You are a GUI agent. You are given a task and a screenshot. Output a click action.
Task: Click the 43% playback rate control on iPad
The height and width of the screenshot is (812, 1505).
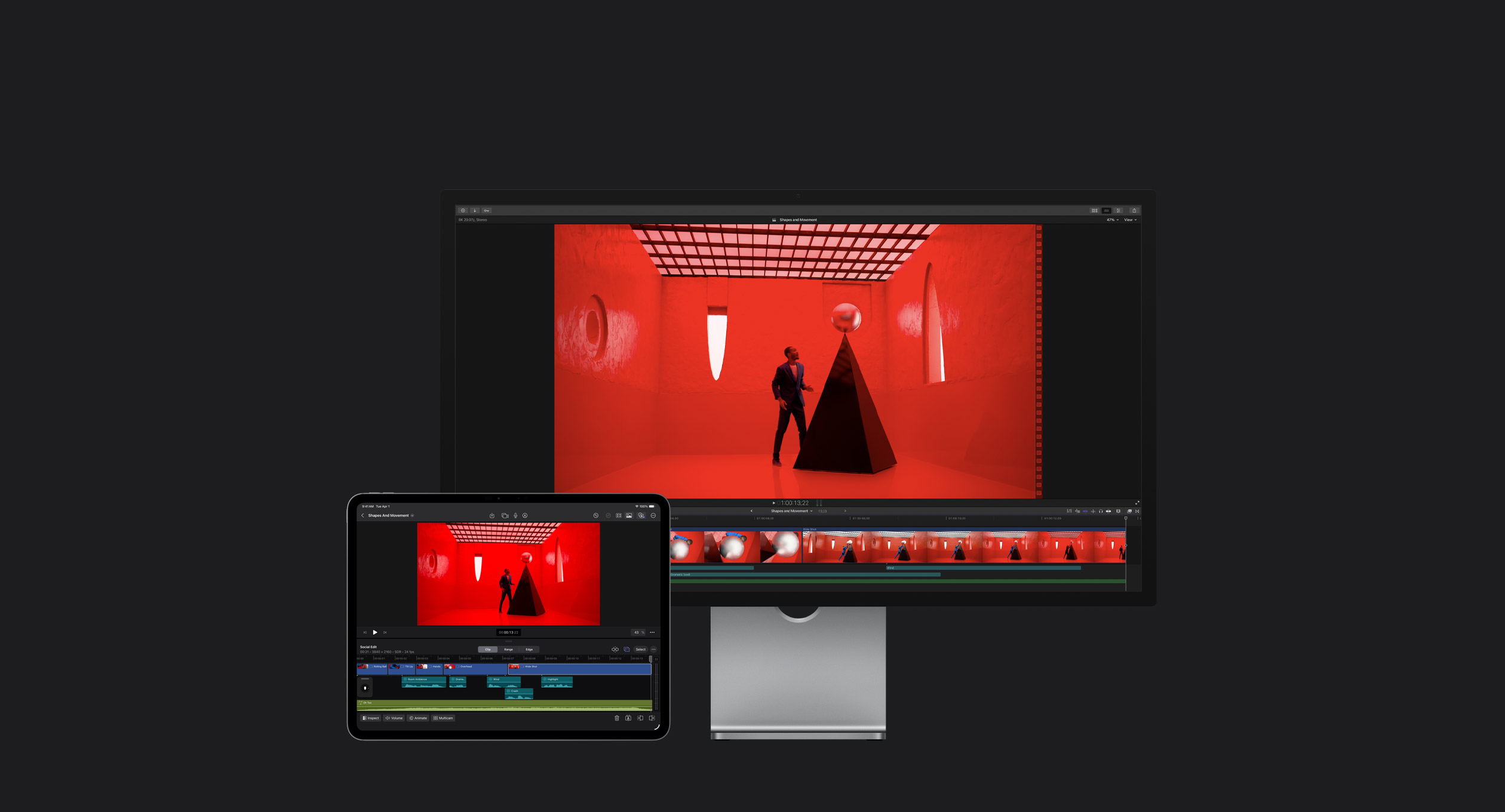(638, 632)
